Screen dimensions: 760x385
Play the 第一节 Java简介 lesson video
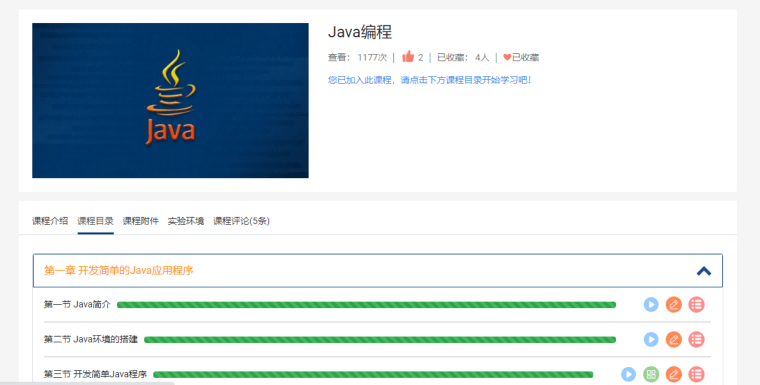pos(651,305)
